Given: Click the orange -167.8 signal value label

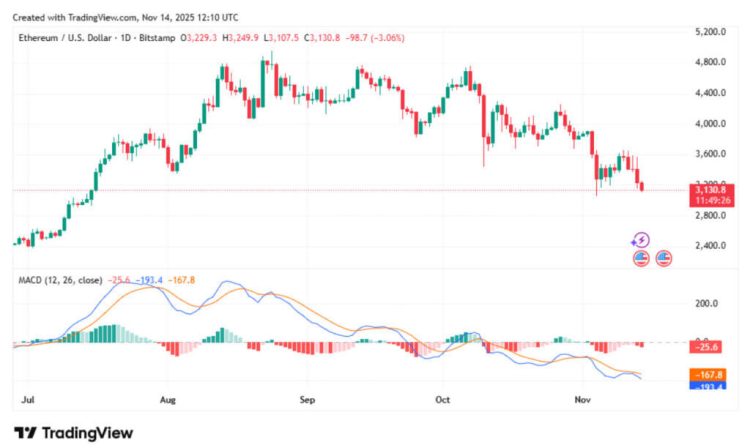Looking at the screenshot, I should pos(714,374).
